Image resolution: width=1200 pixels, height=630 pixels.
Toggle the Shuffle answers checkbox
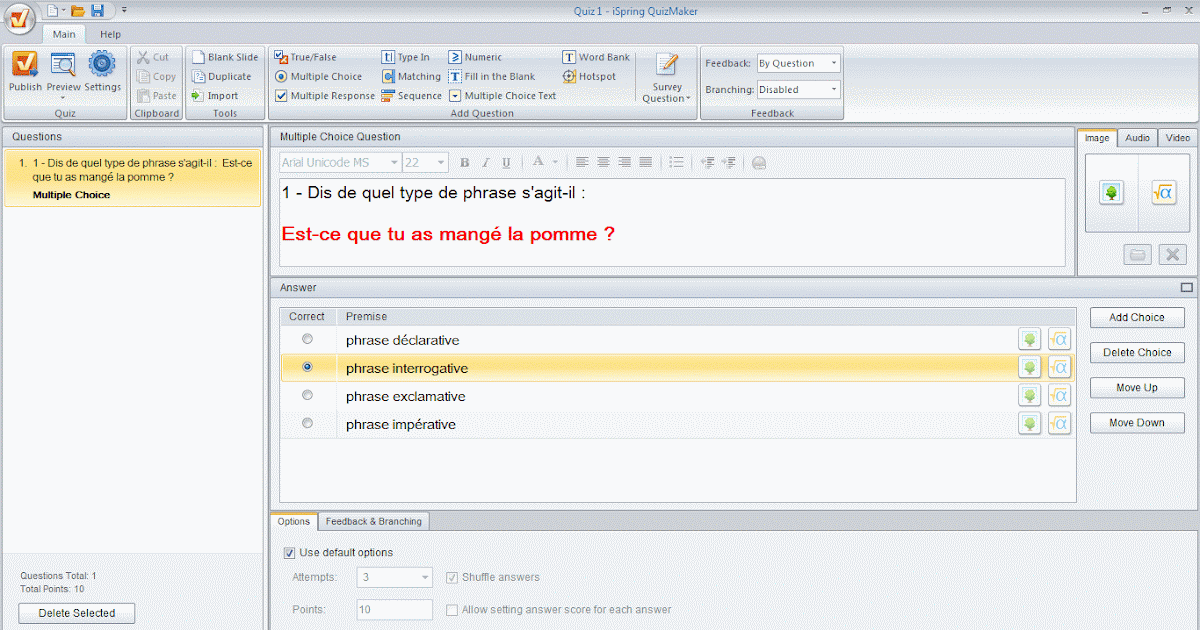coord(452,577)
